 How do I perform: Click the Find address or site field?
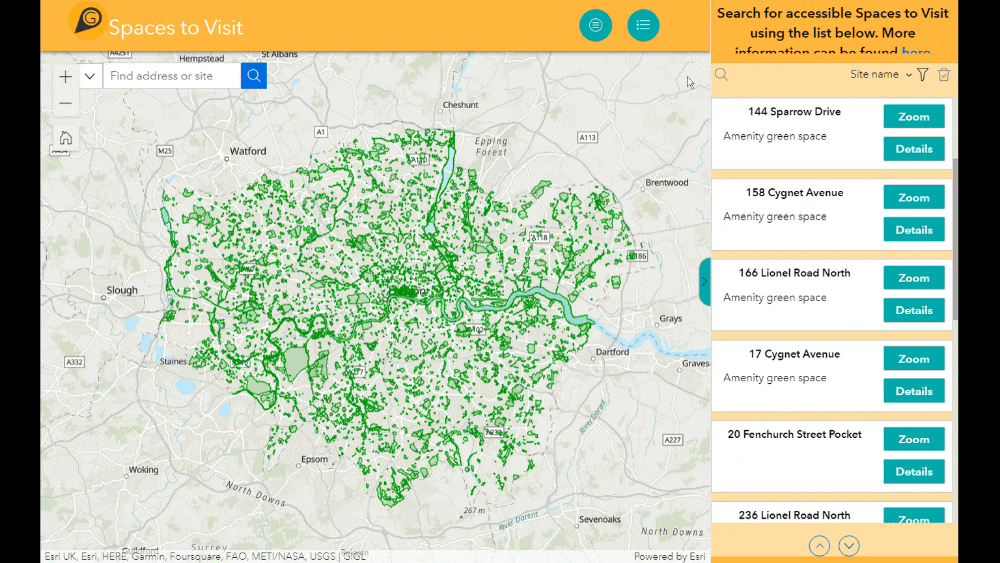pyautogui.click(x=172, y=76)
